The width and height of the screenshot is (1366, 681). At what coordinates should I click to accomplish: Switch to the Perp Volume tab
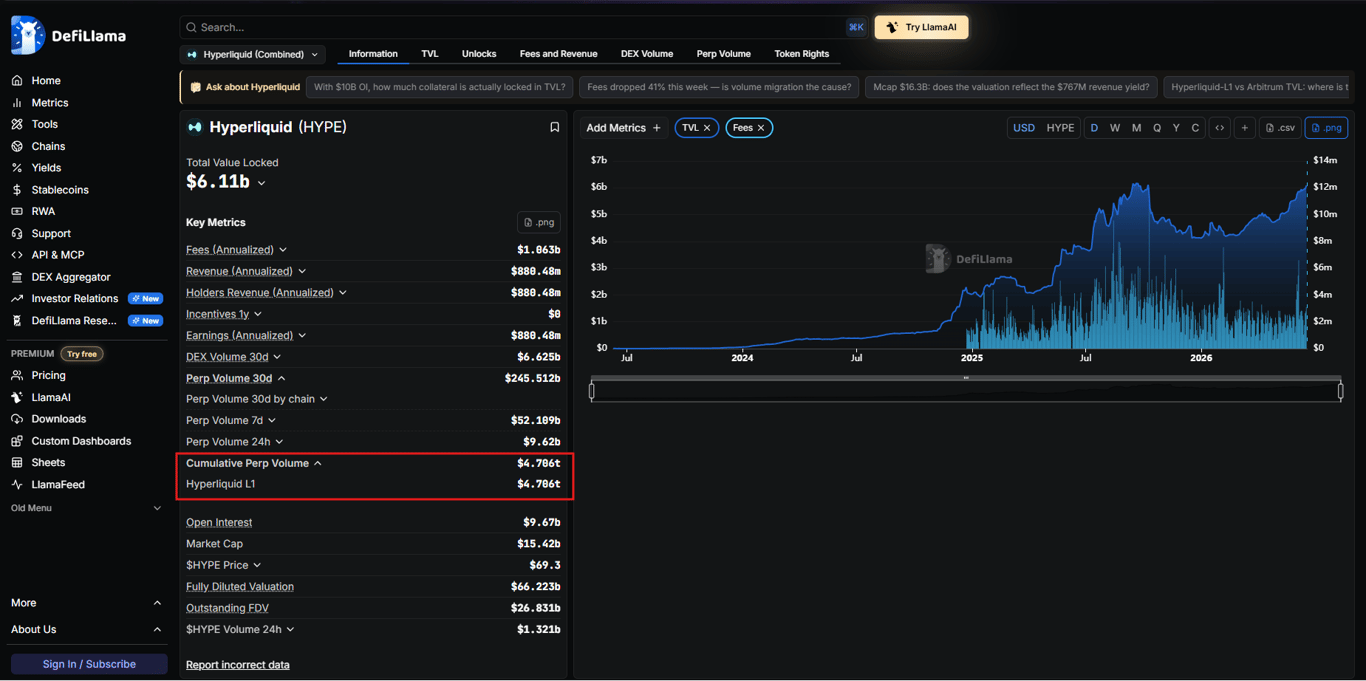(724, 54)
